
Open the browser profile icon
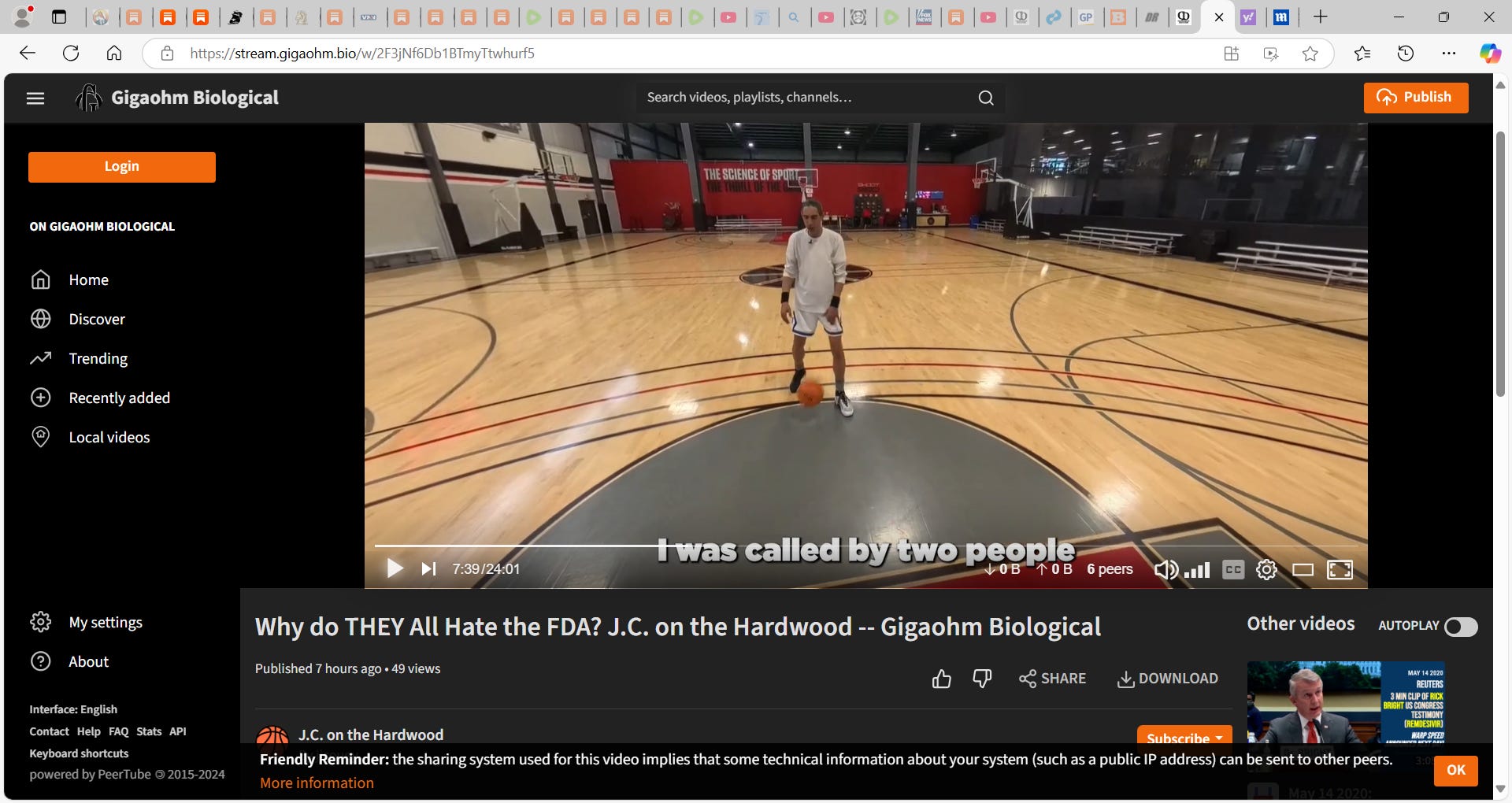[23, 17]
